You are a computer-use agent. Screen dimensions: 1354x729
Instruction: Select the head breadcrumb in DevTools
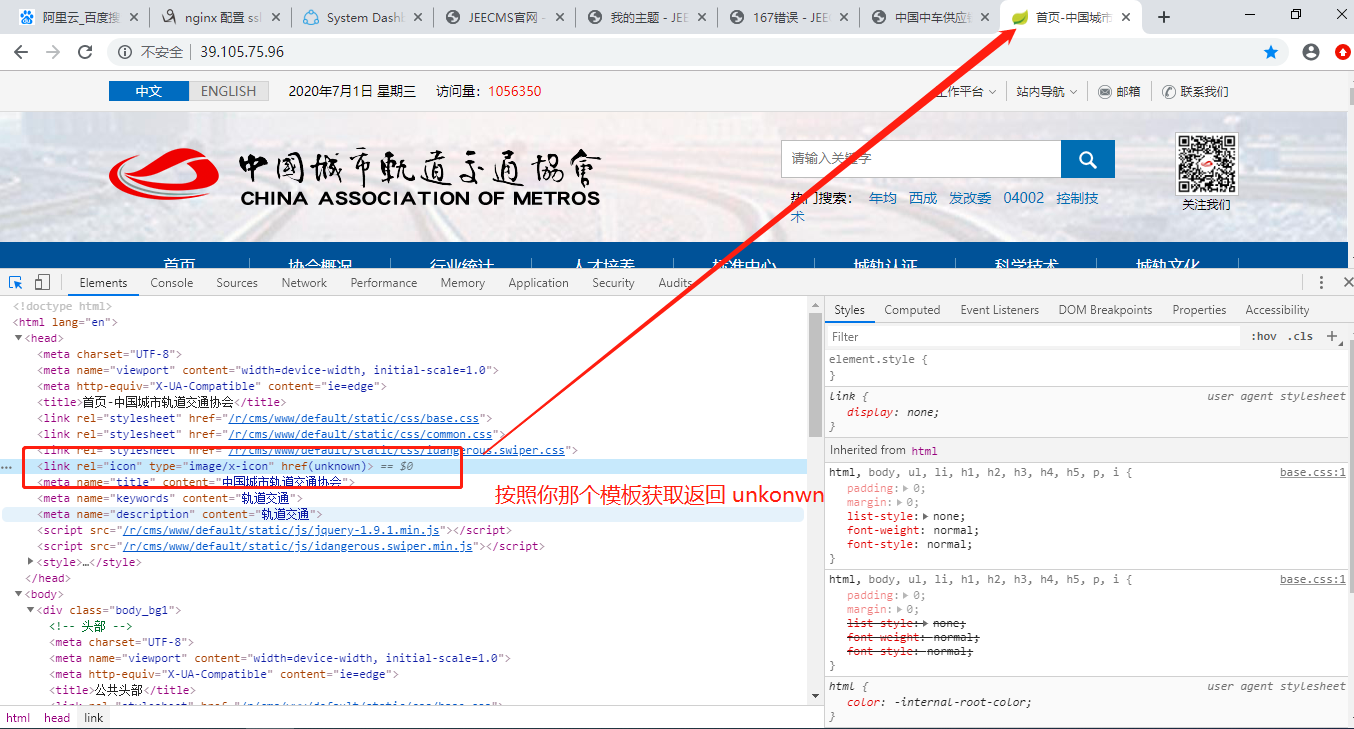57,718
